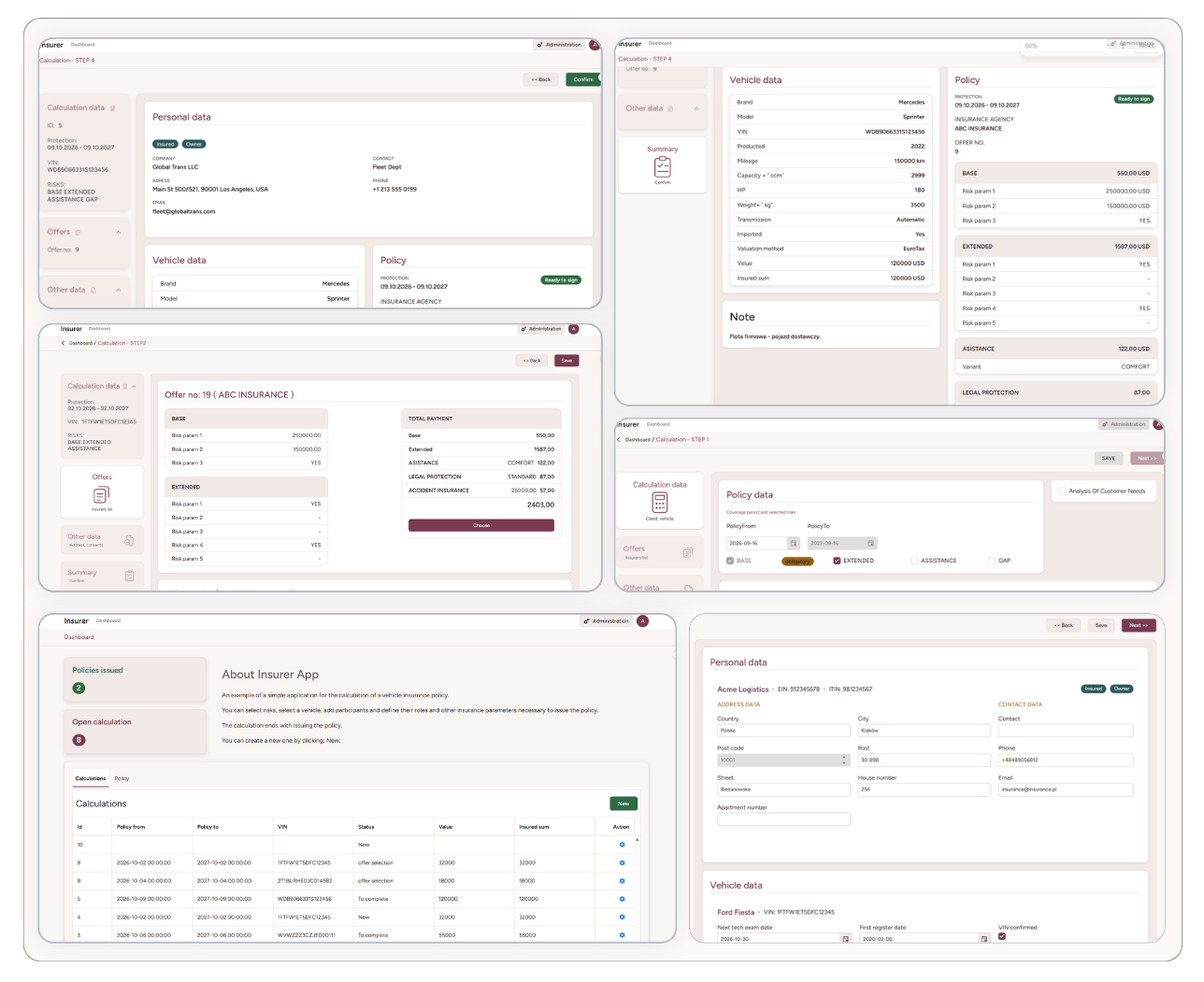Click the Calculation data calculator icon
The image size is (1204, 982).
pyautogui.click(x=660, y=503)
